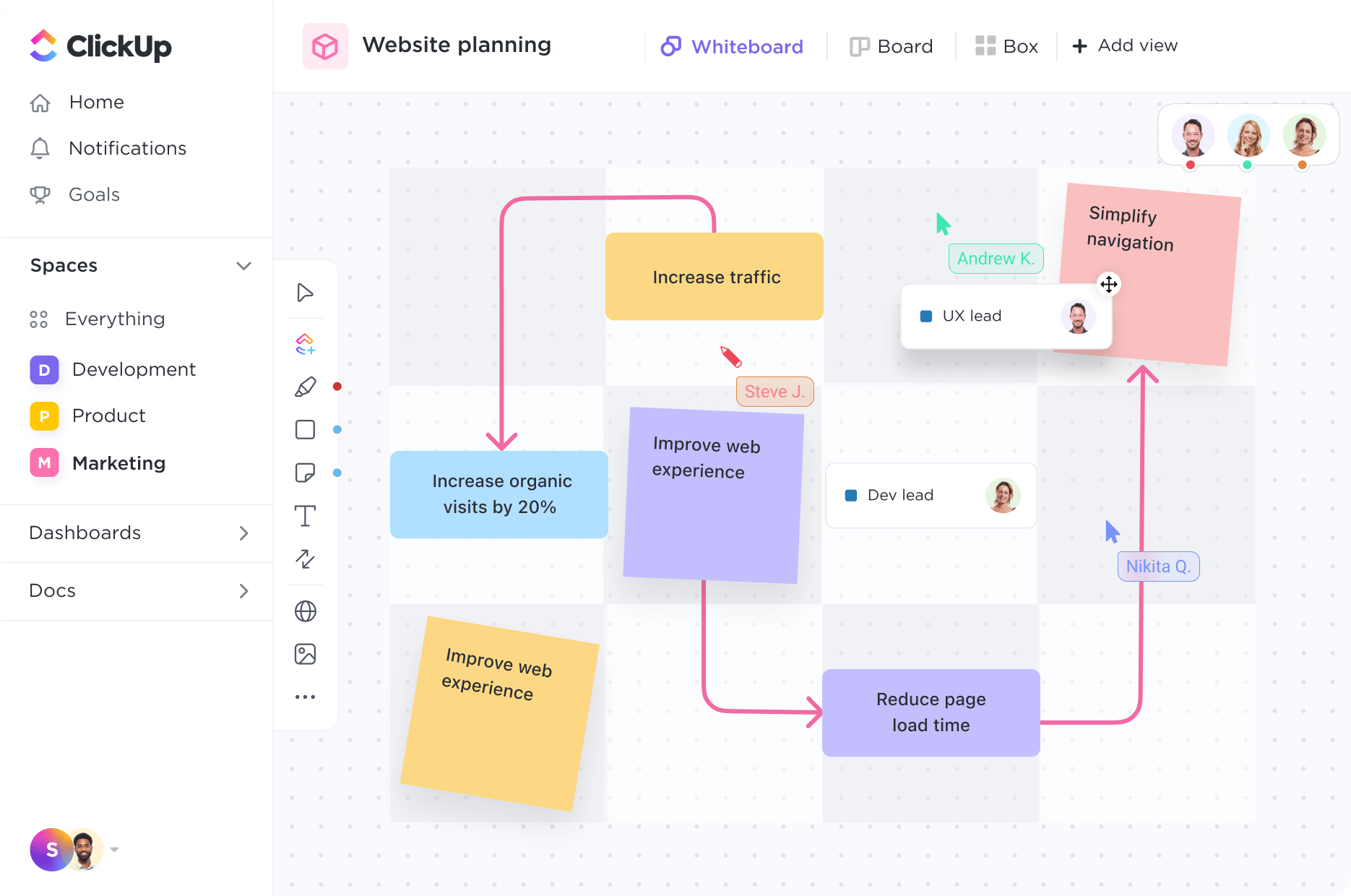Select the pen drawing tool
This screenshot has width=1351, height=896.
tap(305, 387)
